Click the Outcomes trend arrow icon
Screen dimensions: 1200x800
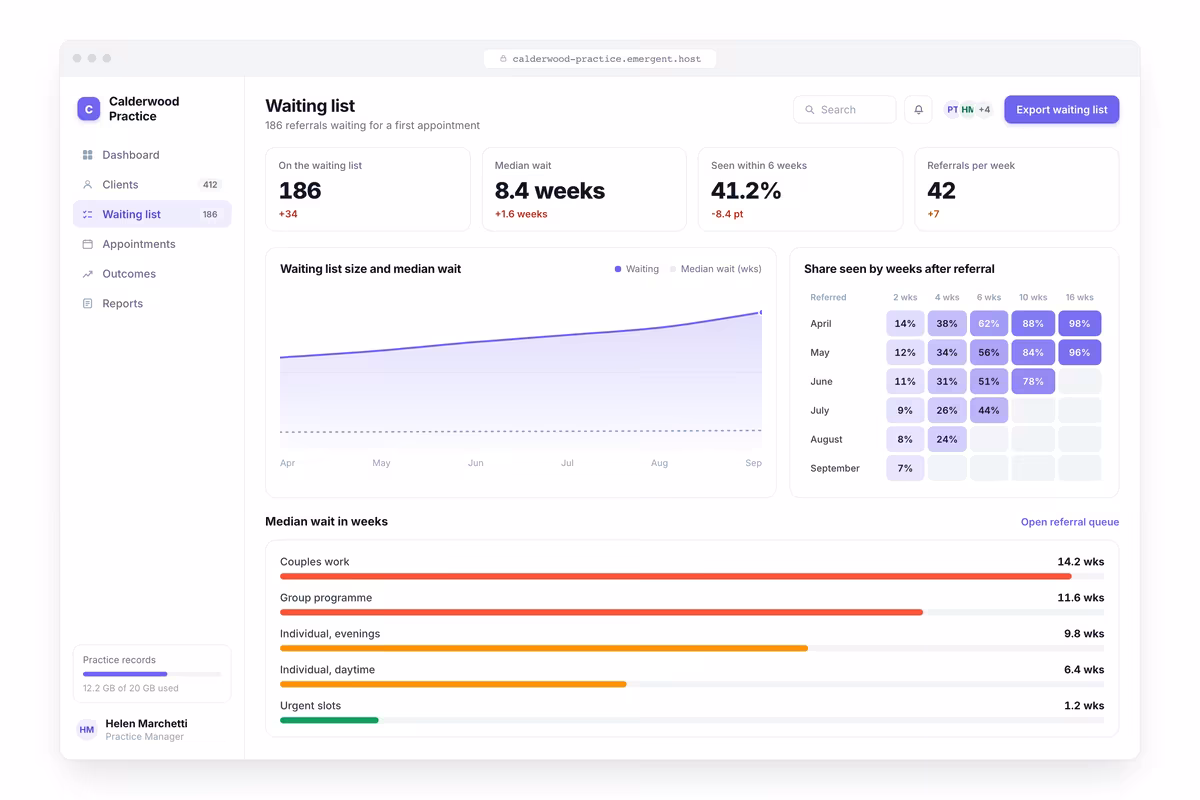tap(87, 274)
